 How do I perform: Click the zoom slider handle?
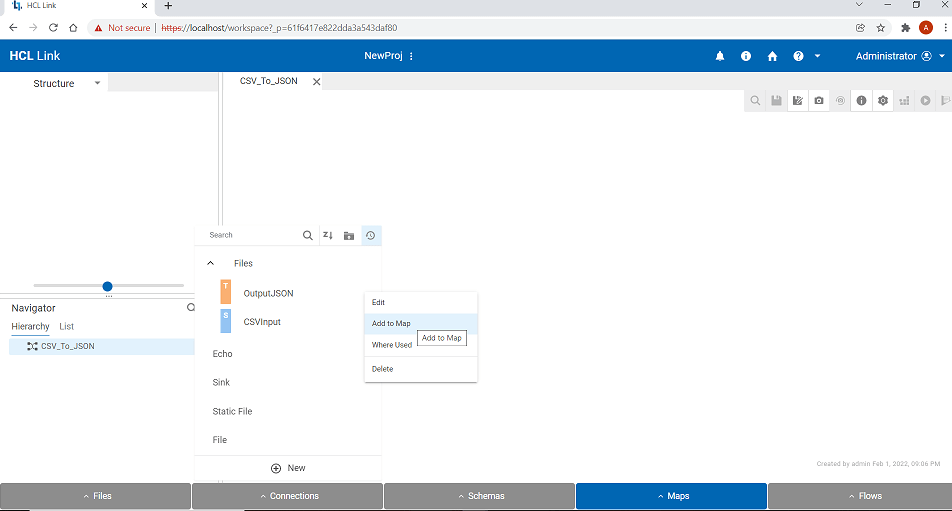[107, 286]
